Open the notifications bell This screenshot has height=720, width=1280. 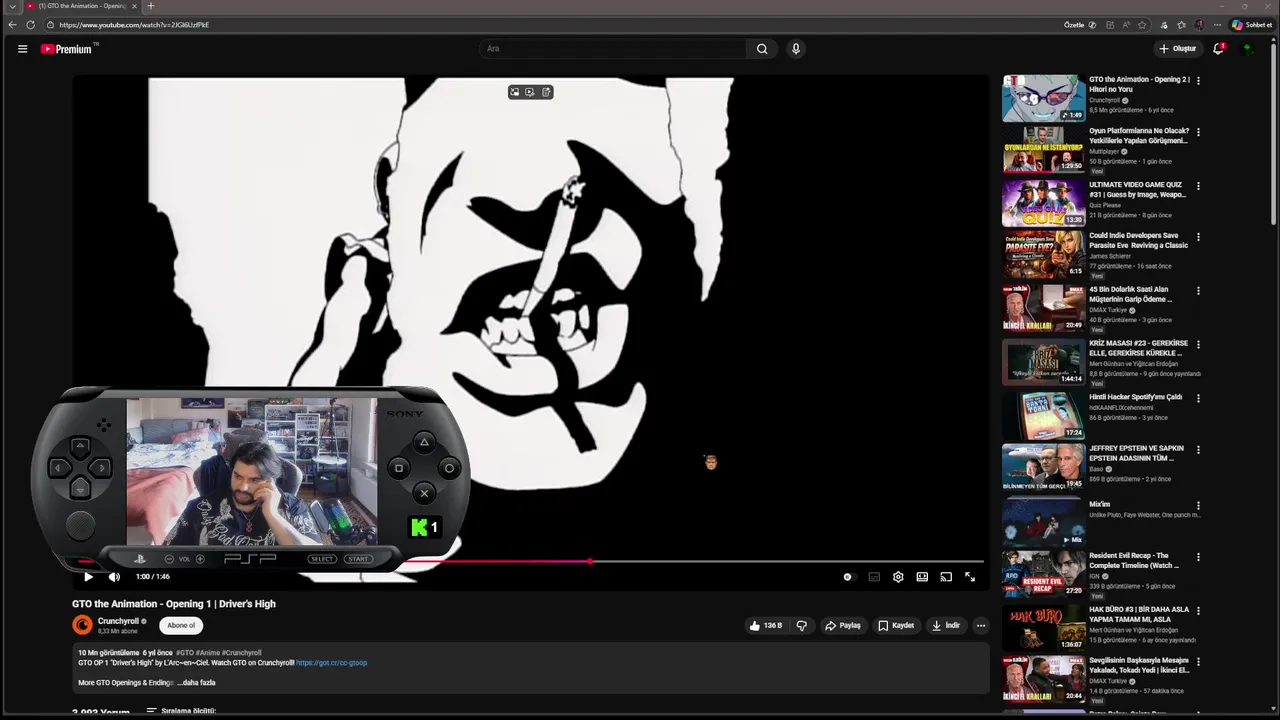pyautogui.click(x=1218, y=48)
